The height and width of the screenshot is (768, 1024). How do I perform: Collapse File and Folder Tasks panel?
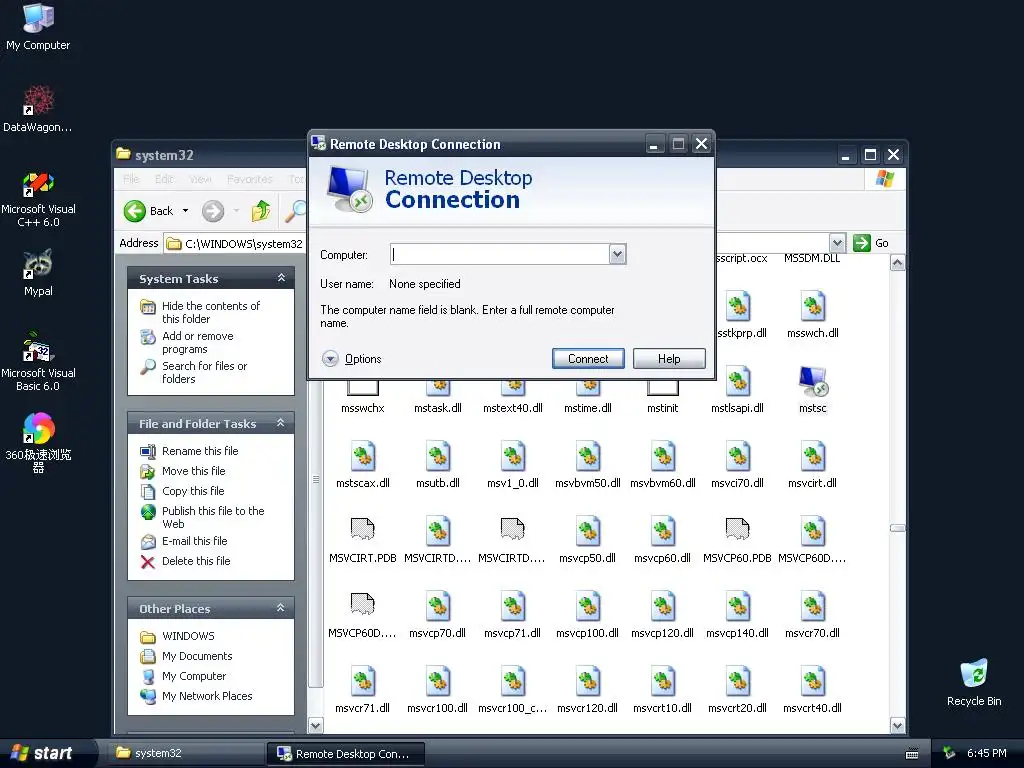pos(281,423)
